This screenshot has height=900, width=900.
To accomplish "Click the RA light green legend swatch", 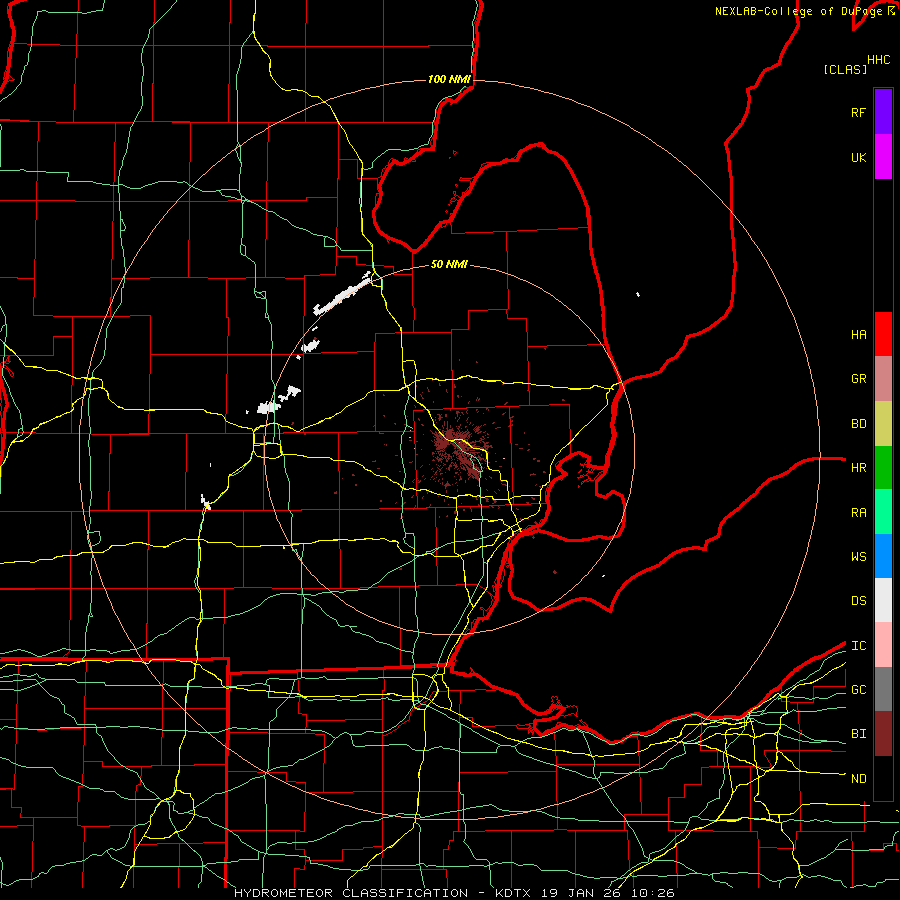I will point(883,512).
